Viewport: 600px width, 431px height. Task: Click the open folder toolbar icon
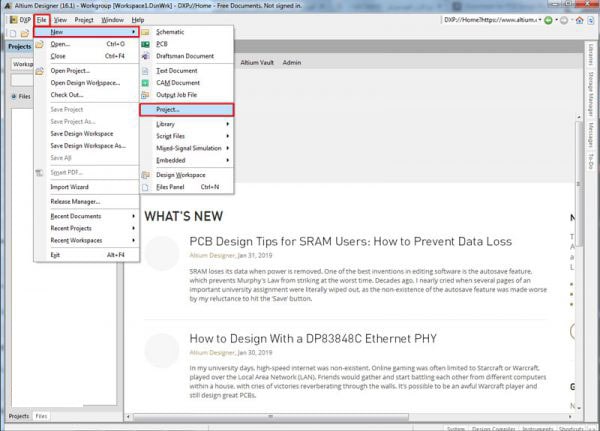click(25, 34)
